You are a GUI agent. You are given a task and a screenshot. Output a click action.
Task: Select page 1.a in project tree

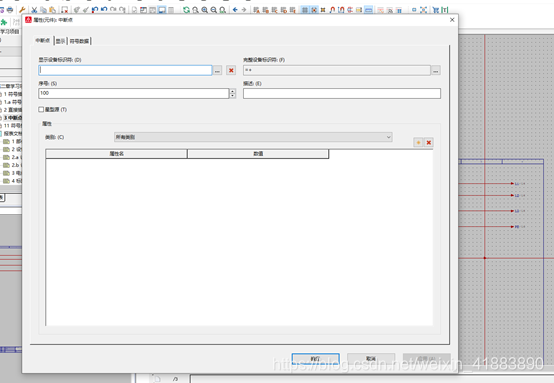[x=12, y=102]
